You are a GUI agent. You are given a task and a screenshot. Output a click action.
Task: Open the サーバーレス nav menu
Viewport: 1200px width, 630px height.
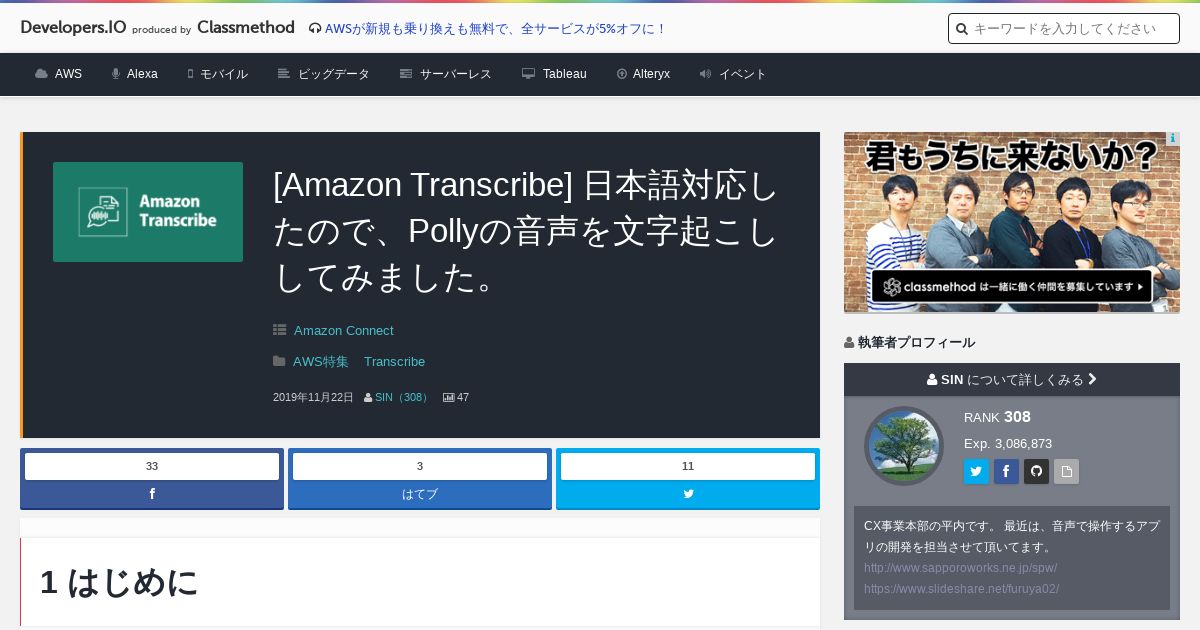[x=445, y=74]
